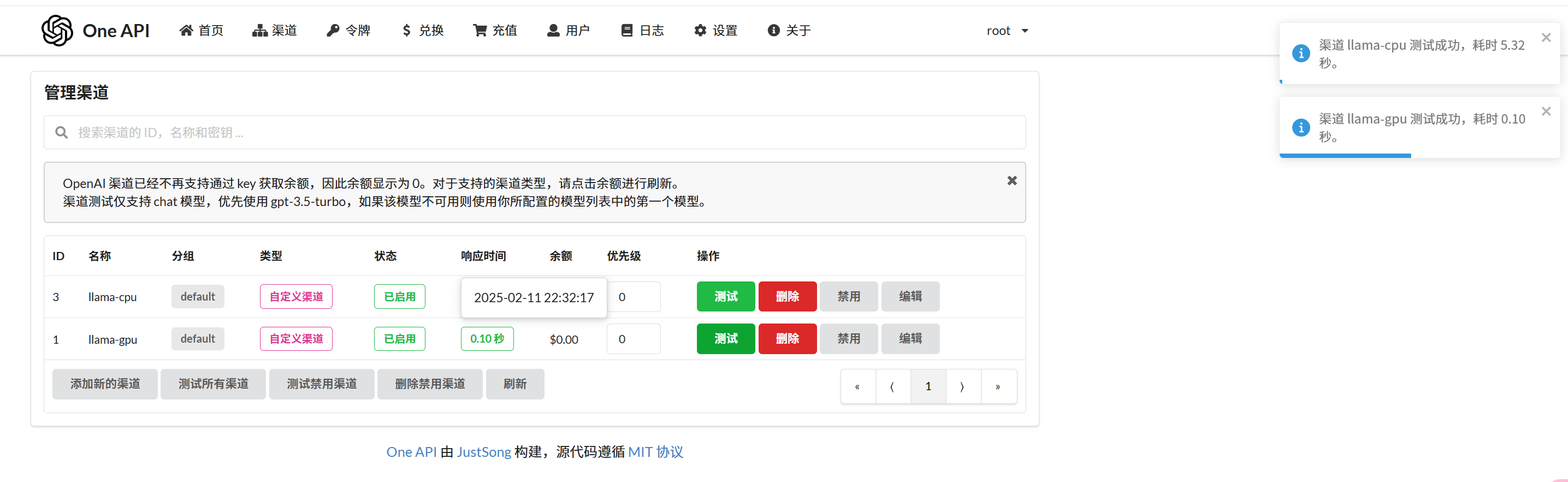The image size is (1568, 482).
Task: Dismiss the llama-gpu test success notification
Action: (x=1546, y=111)
